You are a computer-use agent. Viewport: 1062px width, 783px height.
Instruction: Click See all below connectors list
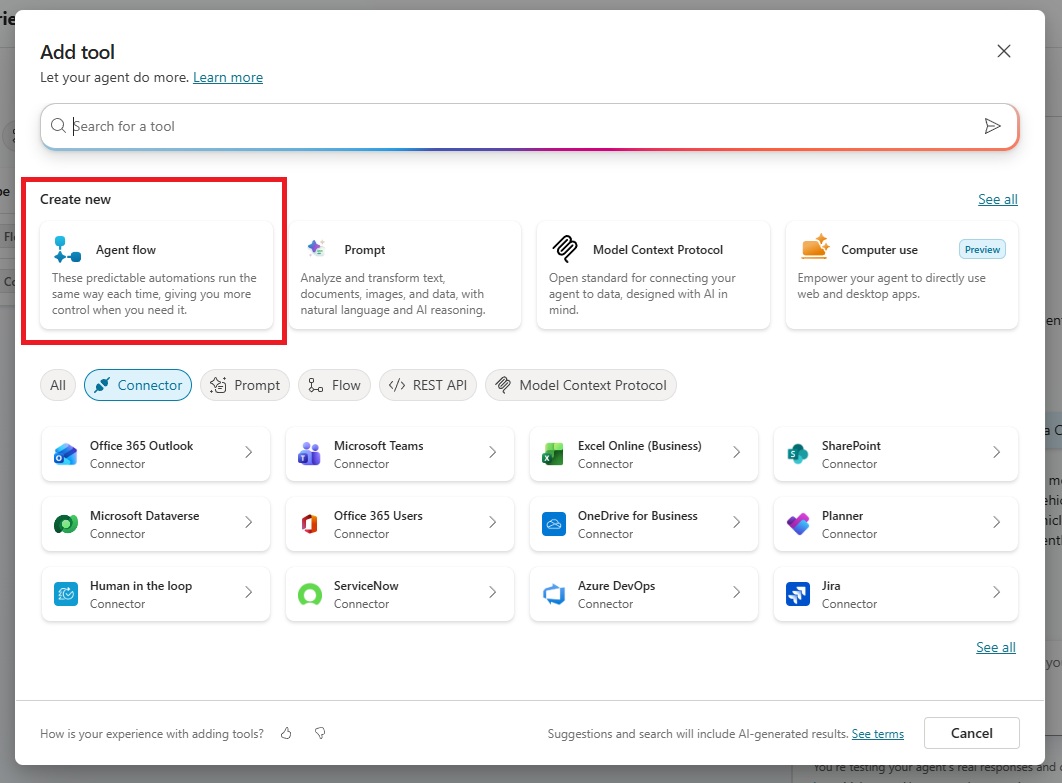tap(996, 647)
